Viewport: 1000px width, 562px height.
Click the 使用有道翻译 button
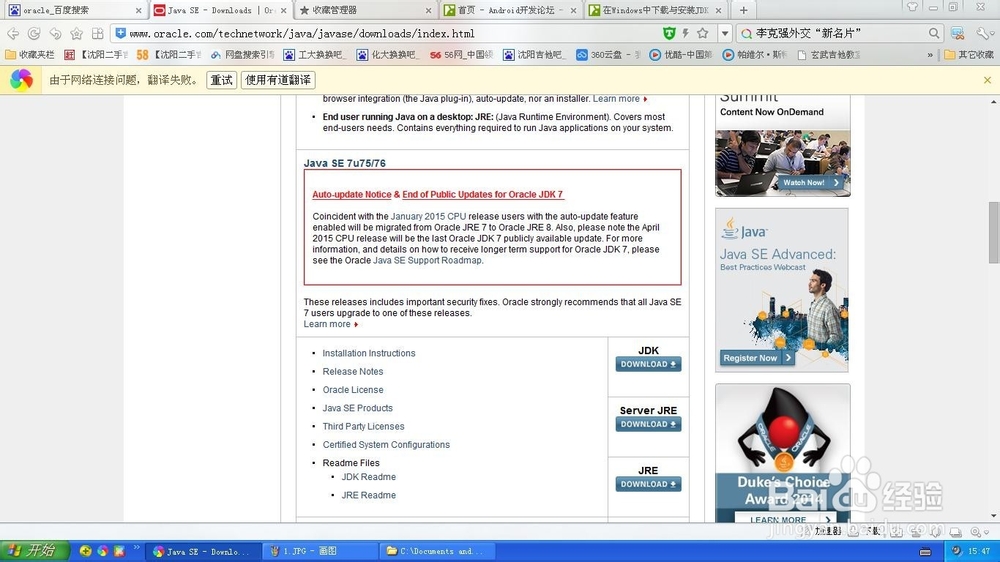[278, 80]
